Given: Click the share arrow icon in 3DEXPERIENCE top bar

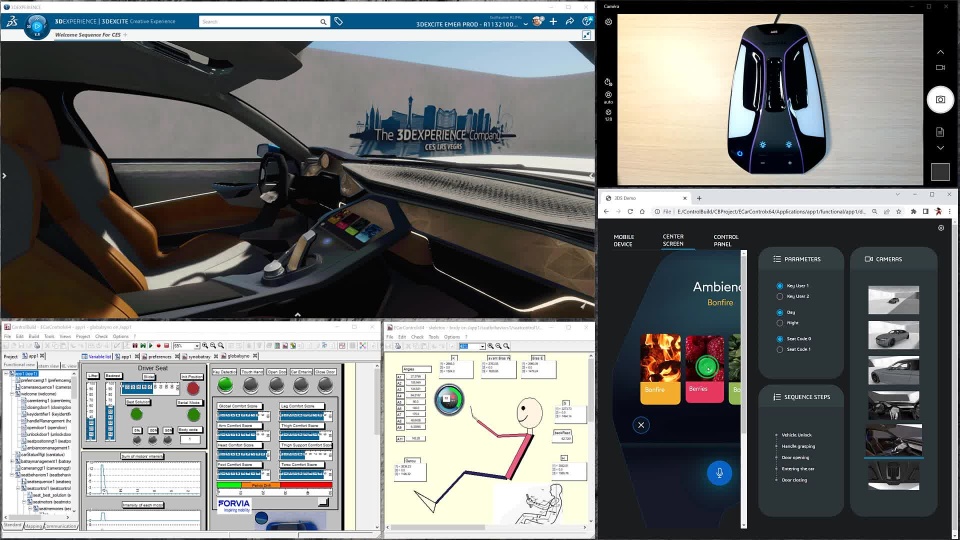Looking at the screenshot, I should click(x=570, y=21).
